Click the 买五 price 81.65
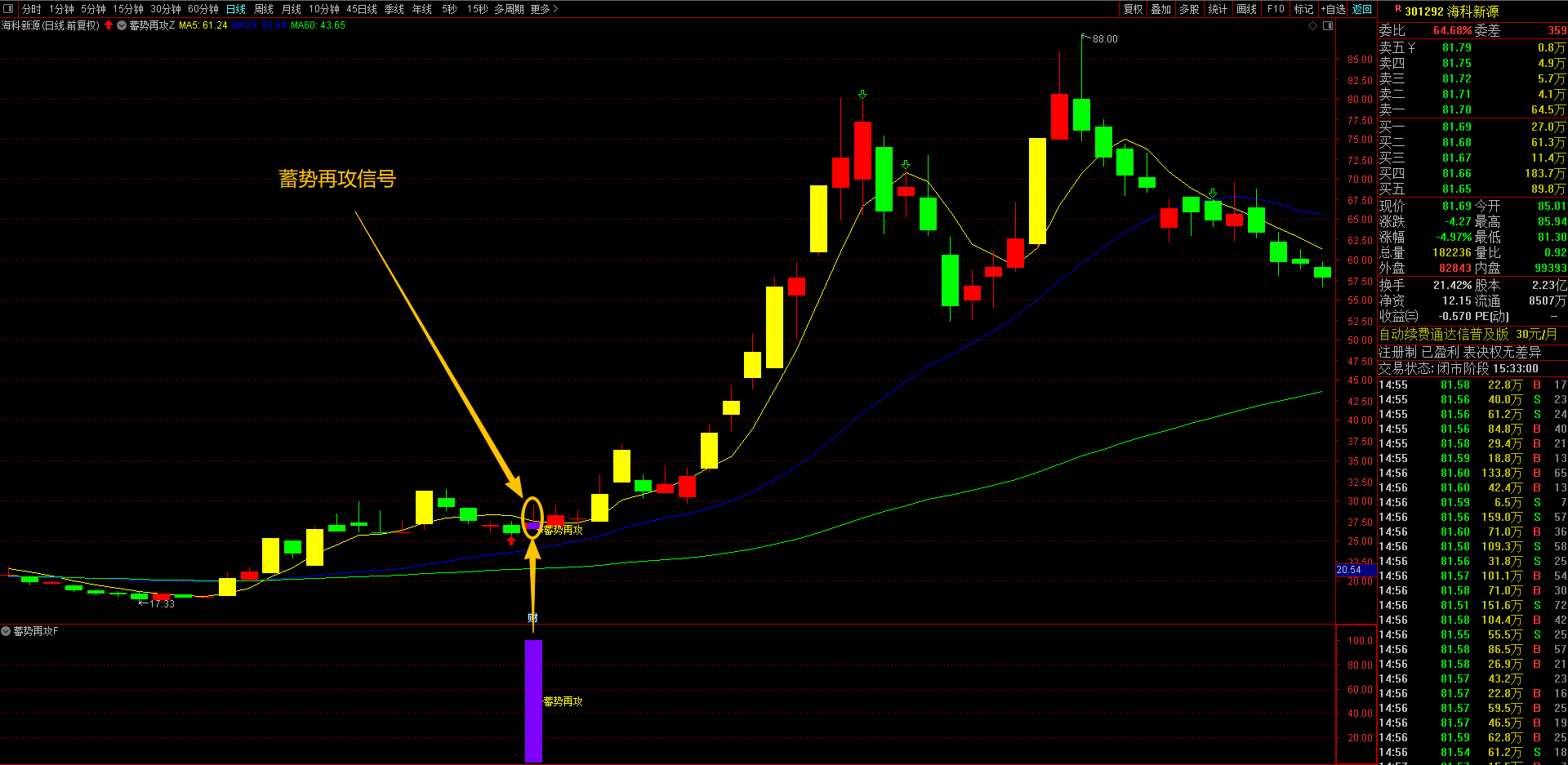1568x765 pixels. pos(1457,189)
